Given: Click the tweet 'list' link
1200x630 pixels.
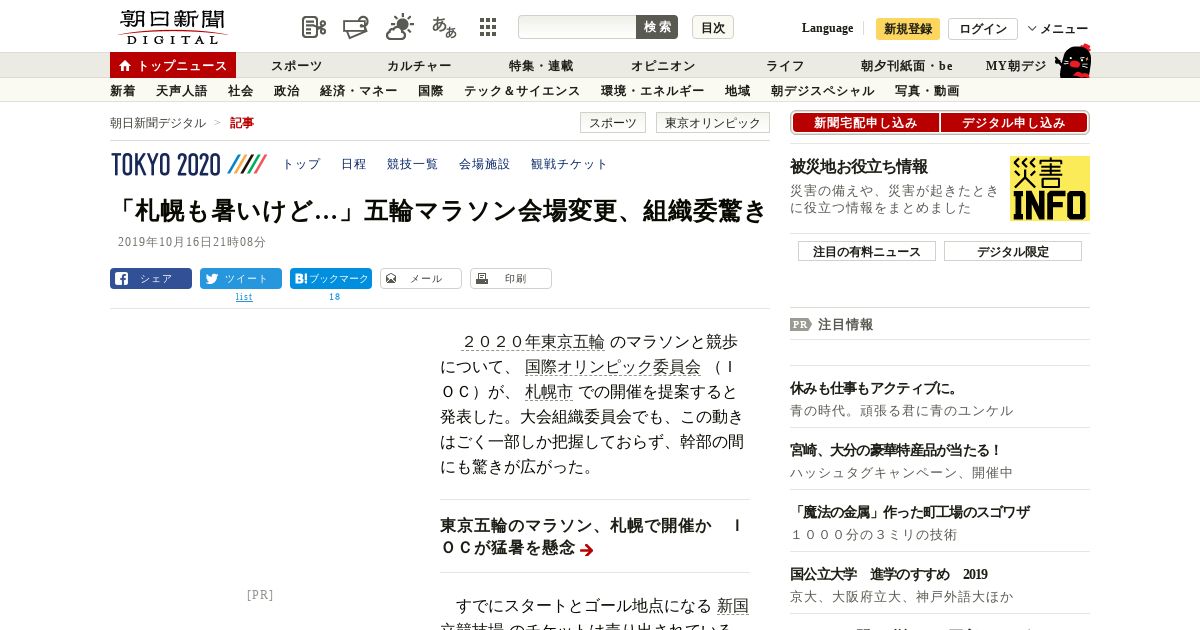Looking at the screenshot, I should point(244,297).
